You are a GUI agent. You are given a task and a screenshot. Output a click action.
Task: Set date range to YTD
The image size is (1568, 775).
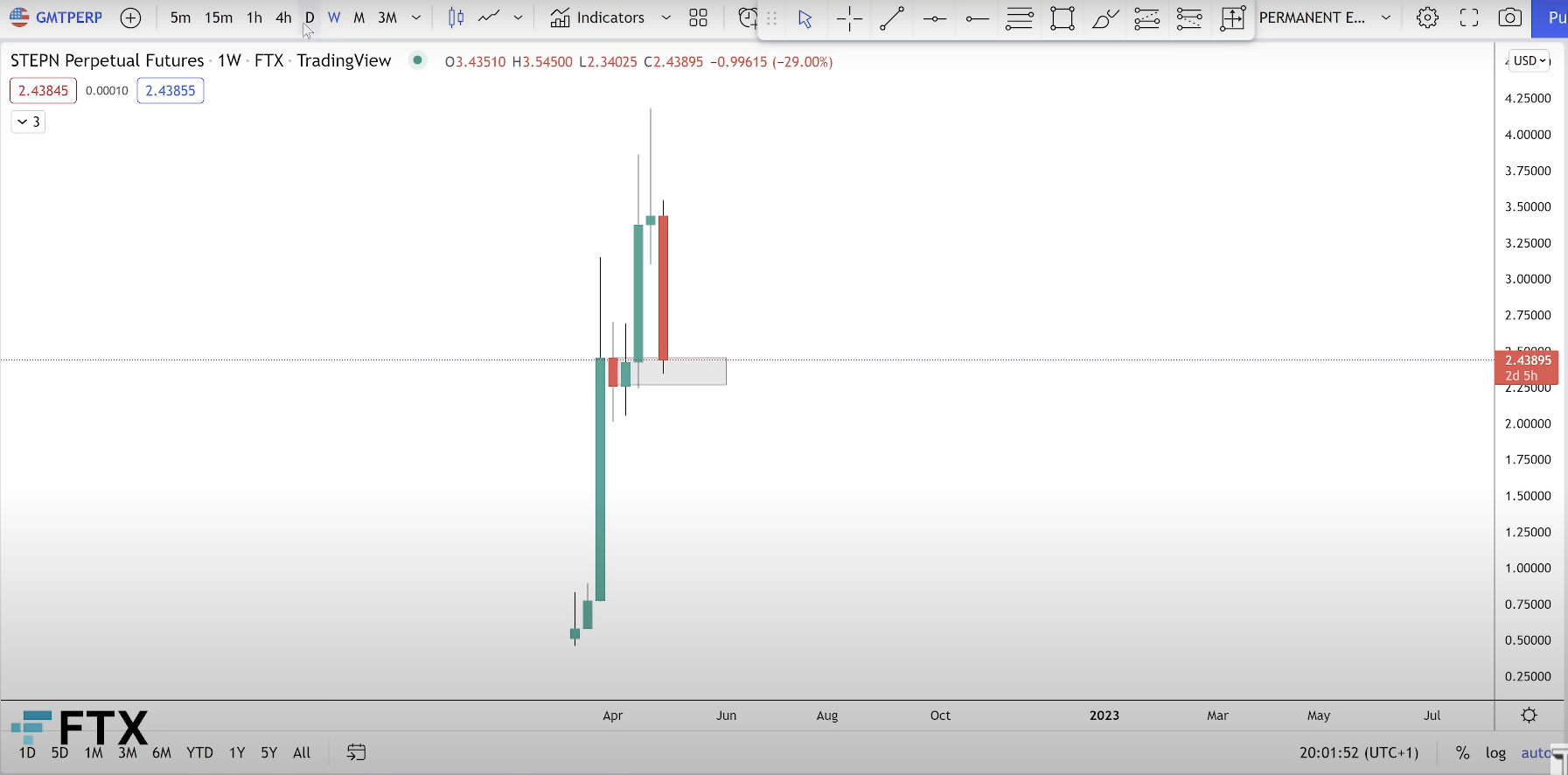click(x=199, y=753)
